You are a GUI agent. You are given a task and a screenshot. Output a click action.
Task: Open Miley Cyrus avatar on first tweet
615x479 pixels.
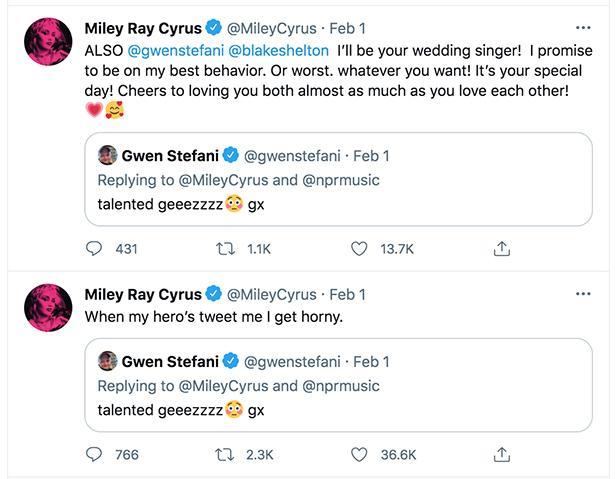coord(48,41)
